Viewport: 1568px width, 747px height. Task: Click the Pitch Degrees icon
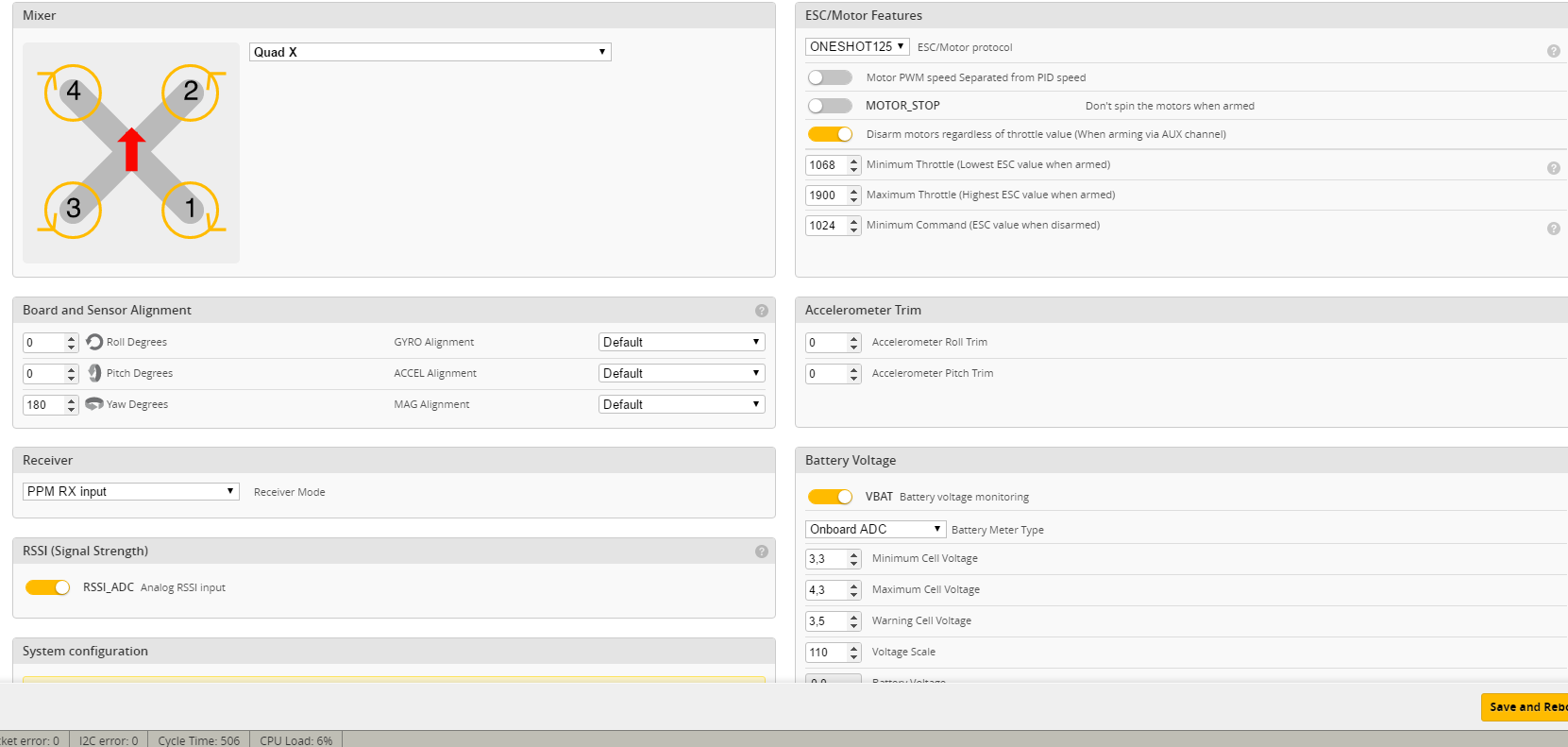[94, 373]
